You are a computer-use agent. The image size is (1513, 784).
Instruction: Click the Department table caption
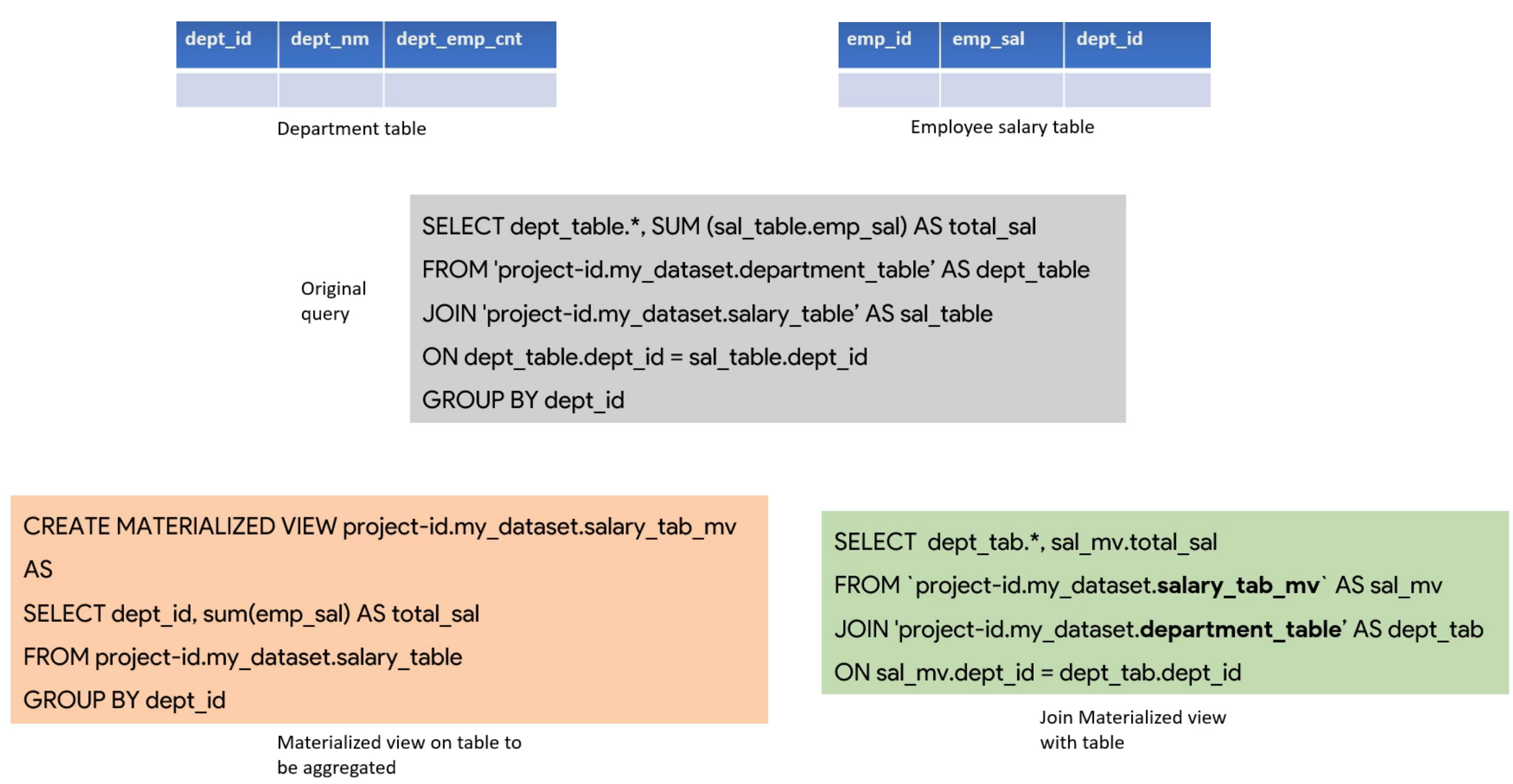[x=351, y=128]
